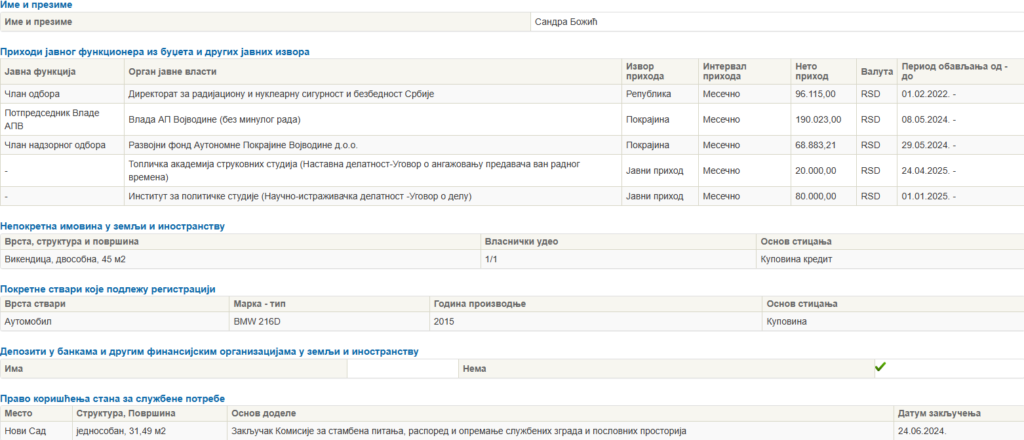Viewport: 1024px width, 440px height.
Task: Select the Нови Сад location cell
Action: coord(26,430)
